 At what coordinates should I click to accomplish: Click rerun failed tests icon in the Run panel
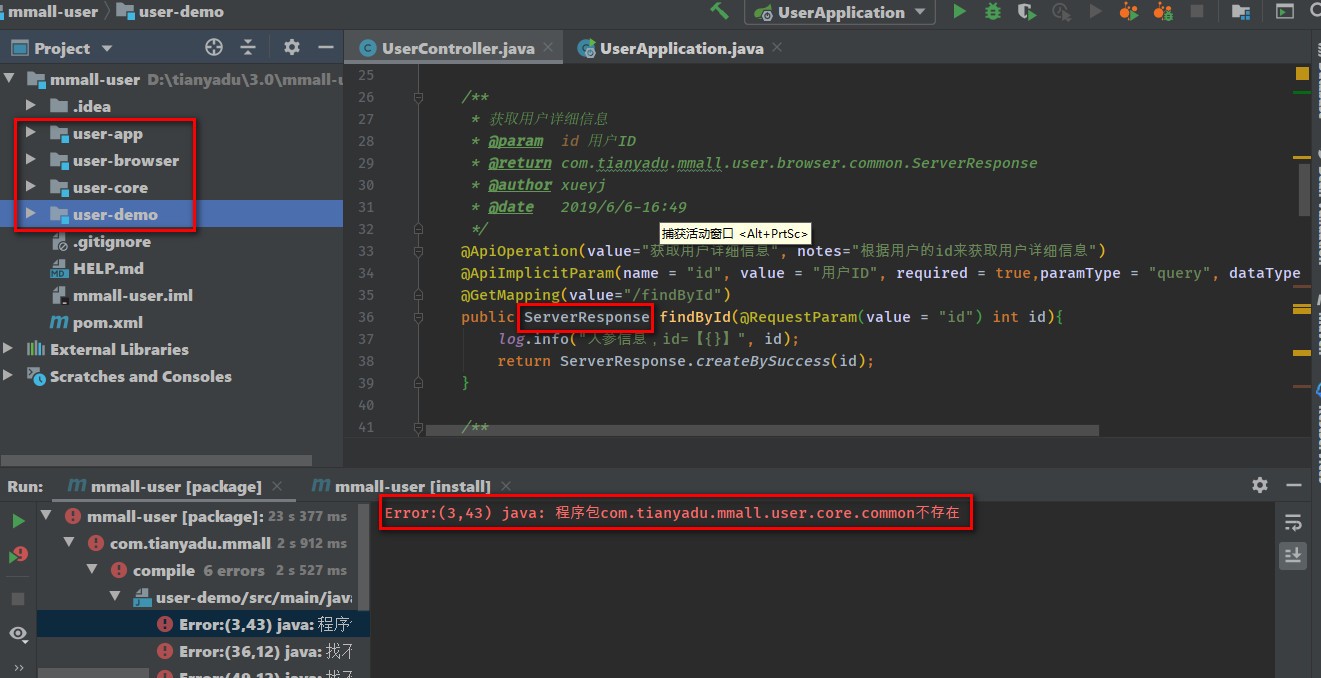(x=18, y=555)
